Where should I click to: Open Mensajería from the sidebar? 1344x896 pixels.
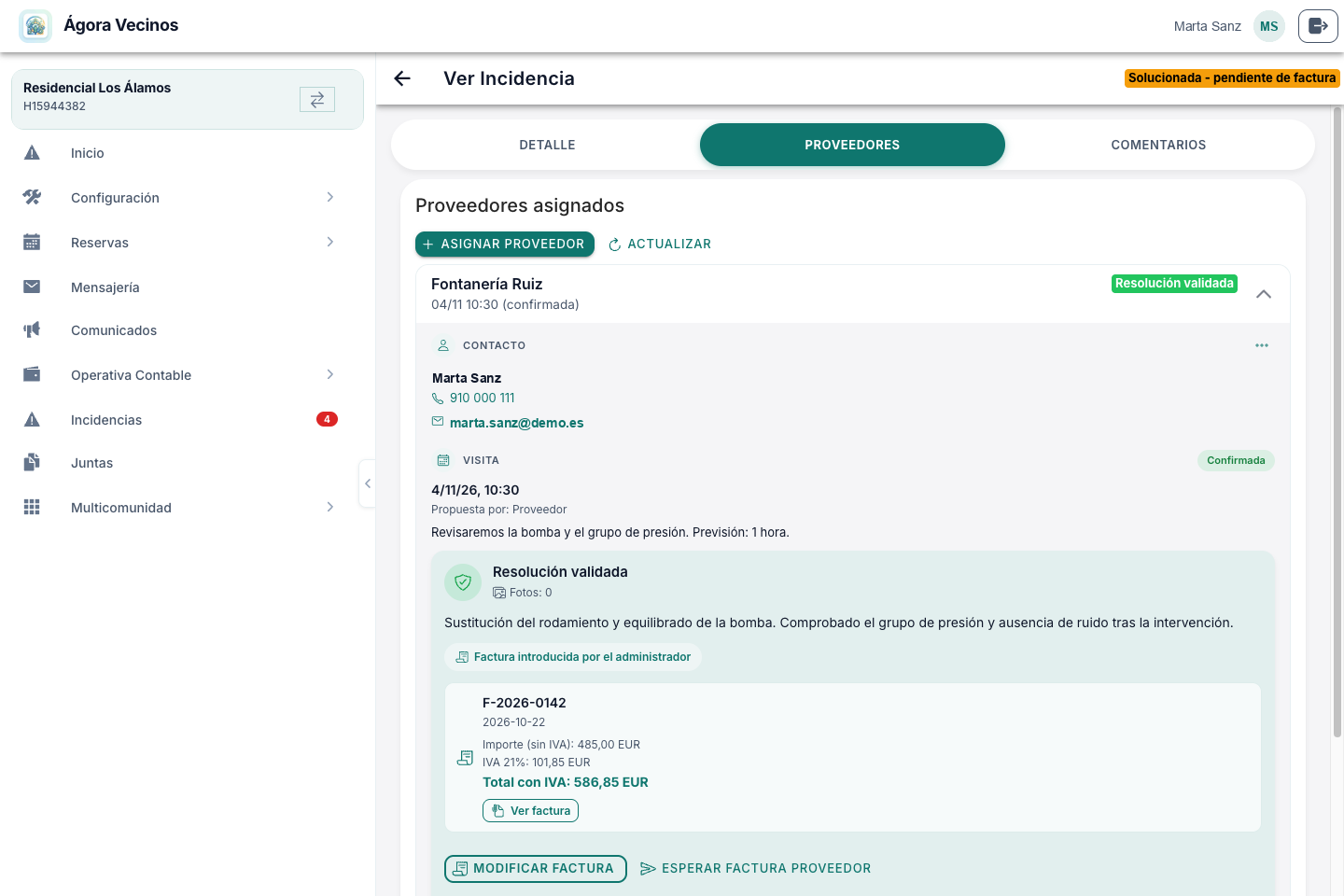[x=187, y=287]
